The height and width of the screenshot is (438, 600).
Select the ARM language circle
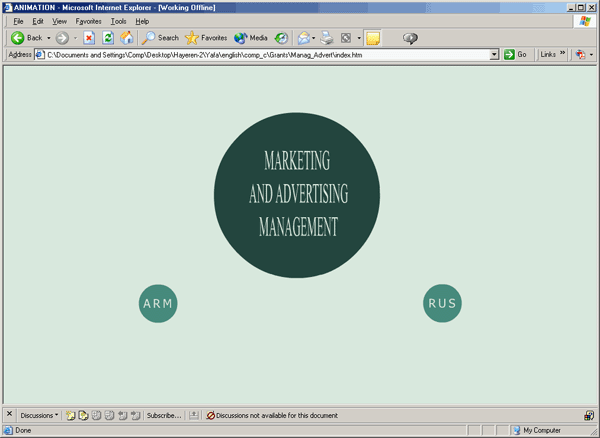tap(158, 304)
